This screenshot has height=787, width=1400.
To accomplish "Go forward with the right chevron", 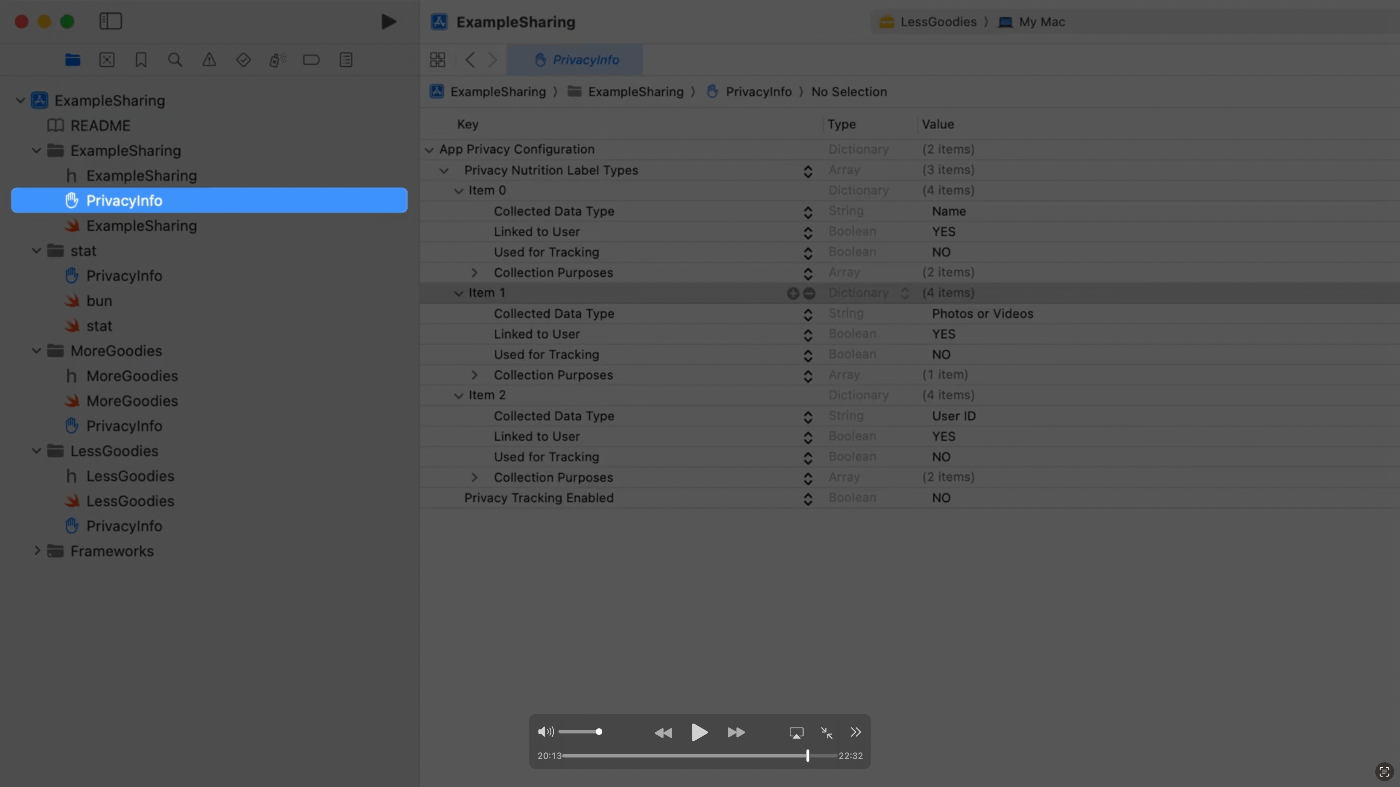I will pyautogui.click(x=492, y=60).
